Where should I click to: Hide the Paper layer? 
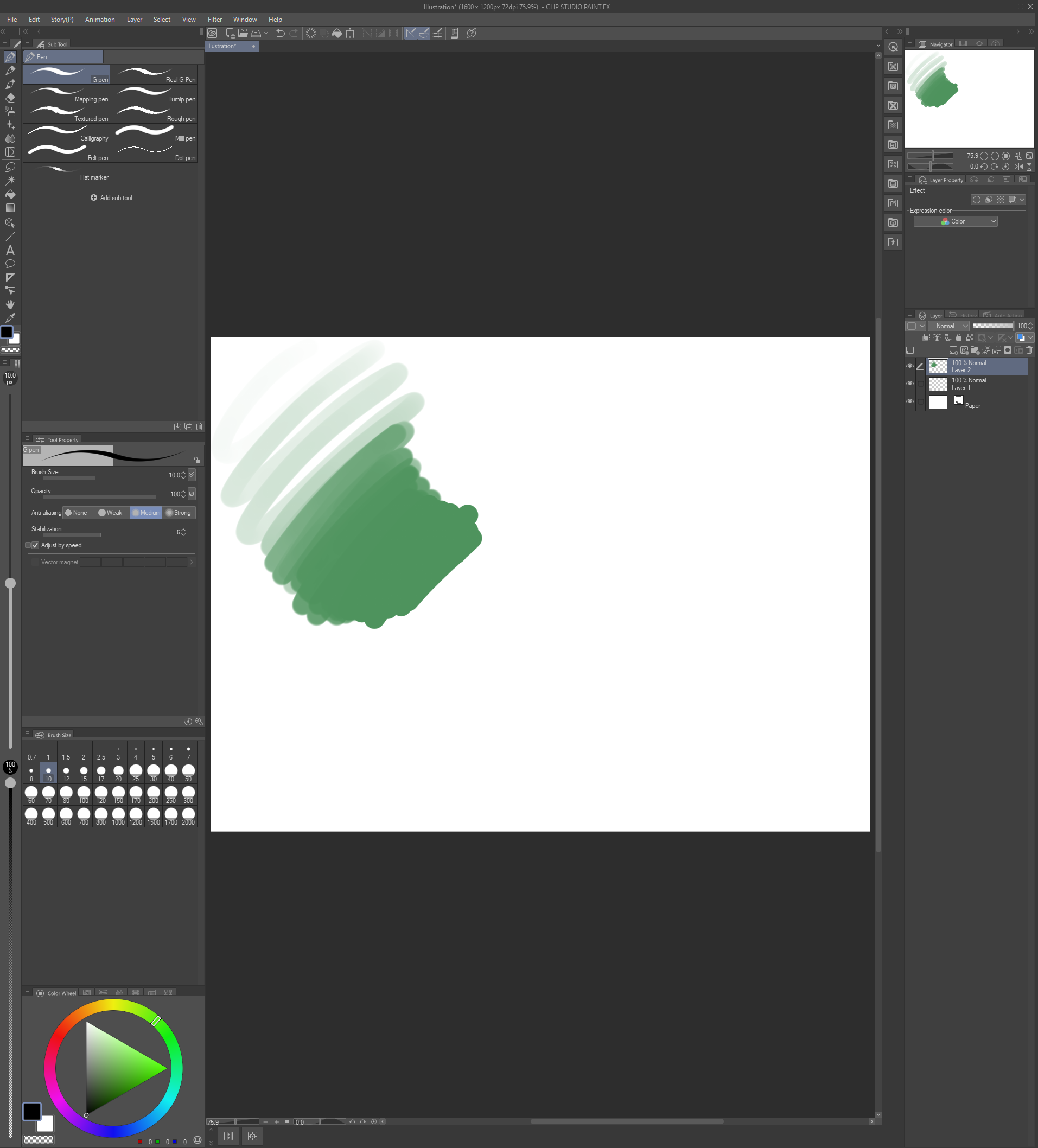909,401
